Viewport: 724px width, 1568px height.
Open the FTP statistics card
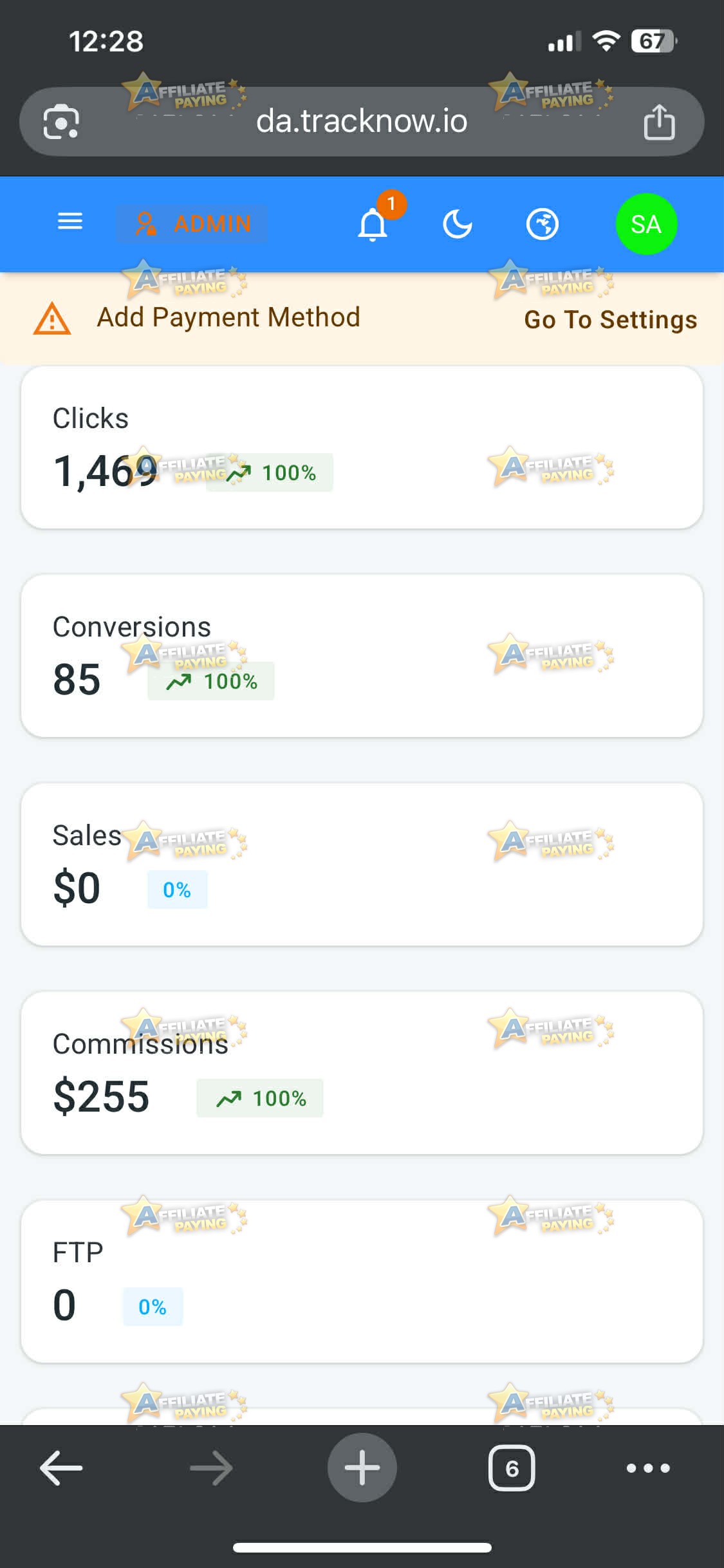point(362,1282)
